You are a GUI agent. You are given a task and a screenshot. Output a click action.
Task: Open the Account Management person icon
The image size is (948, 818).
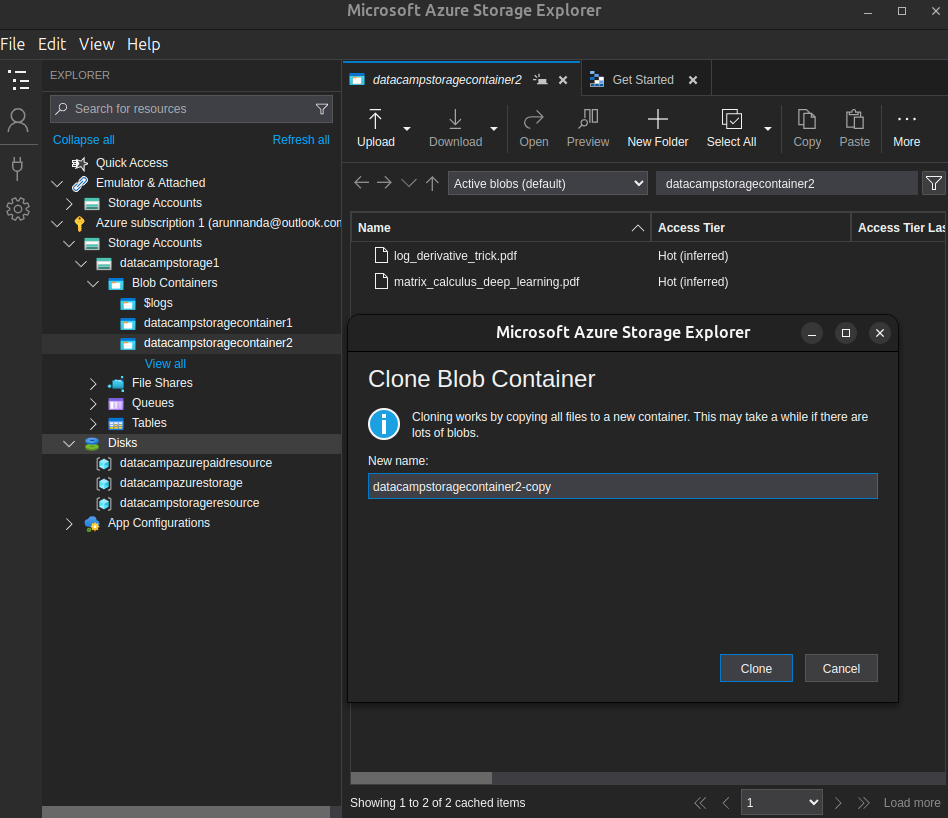[18, 121]
